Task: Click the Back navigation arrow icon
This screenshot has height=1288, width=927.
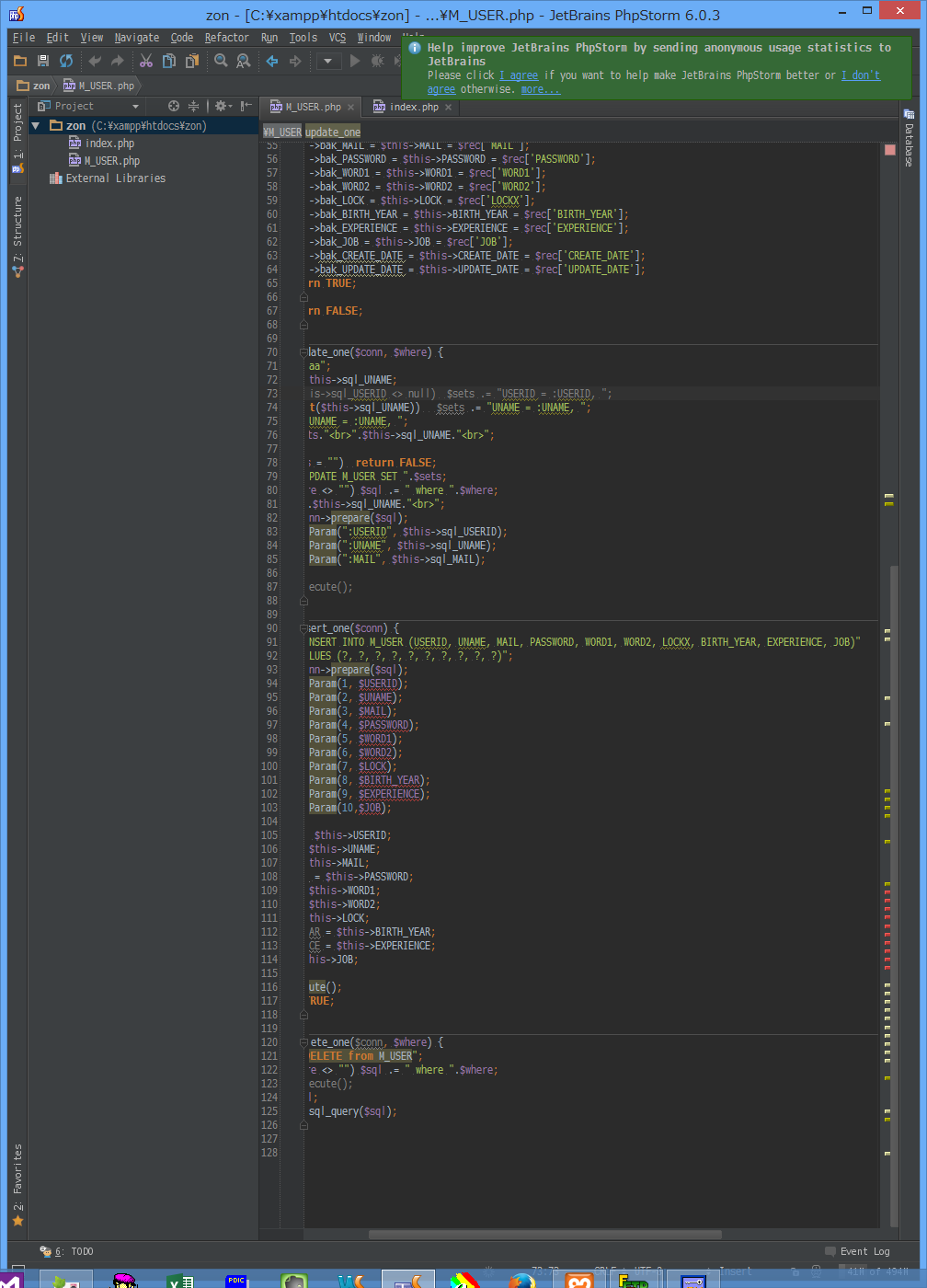Action: (272, 61)
